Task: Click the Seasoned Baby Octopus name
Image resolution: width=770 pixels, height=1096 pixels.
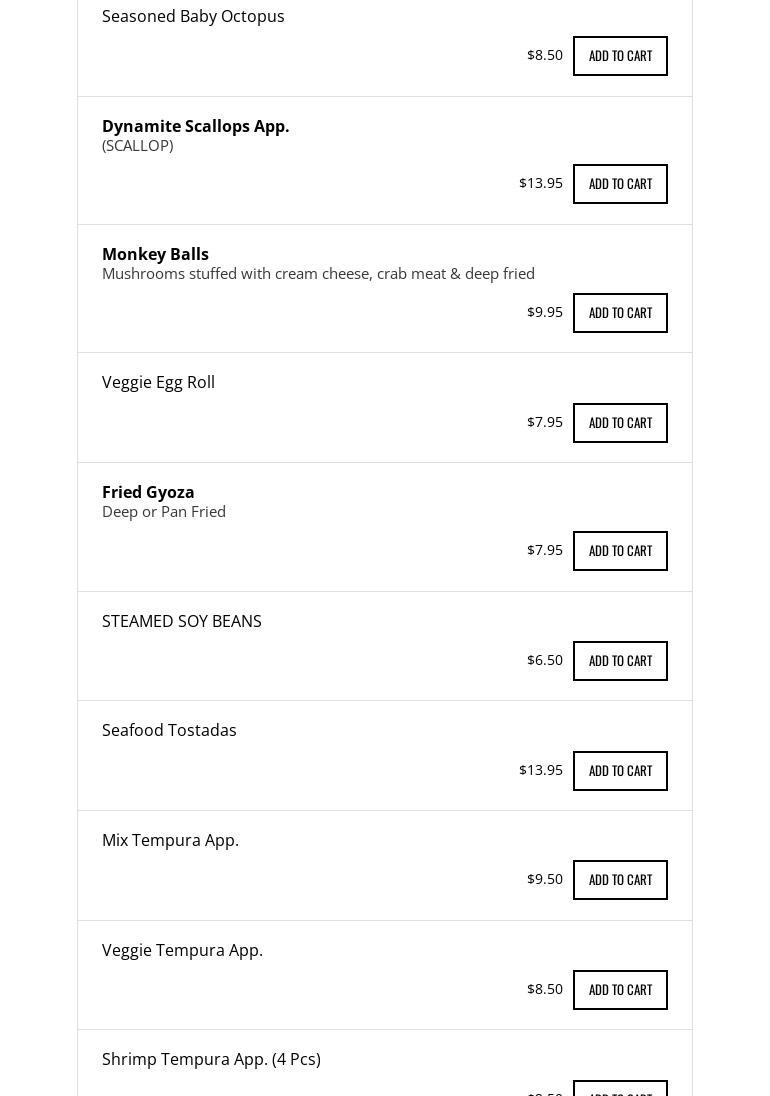Action: pyautogui.click(x=193, y=16)
